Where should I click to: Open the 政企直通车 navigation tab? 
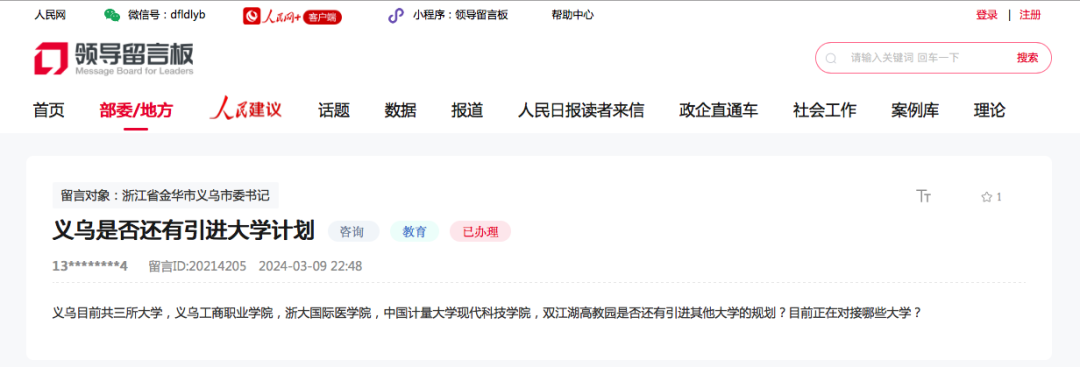[x=718, y=110]
